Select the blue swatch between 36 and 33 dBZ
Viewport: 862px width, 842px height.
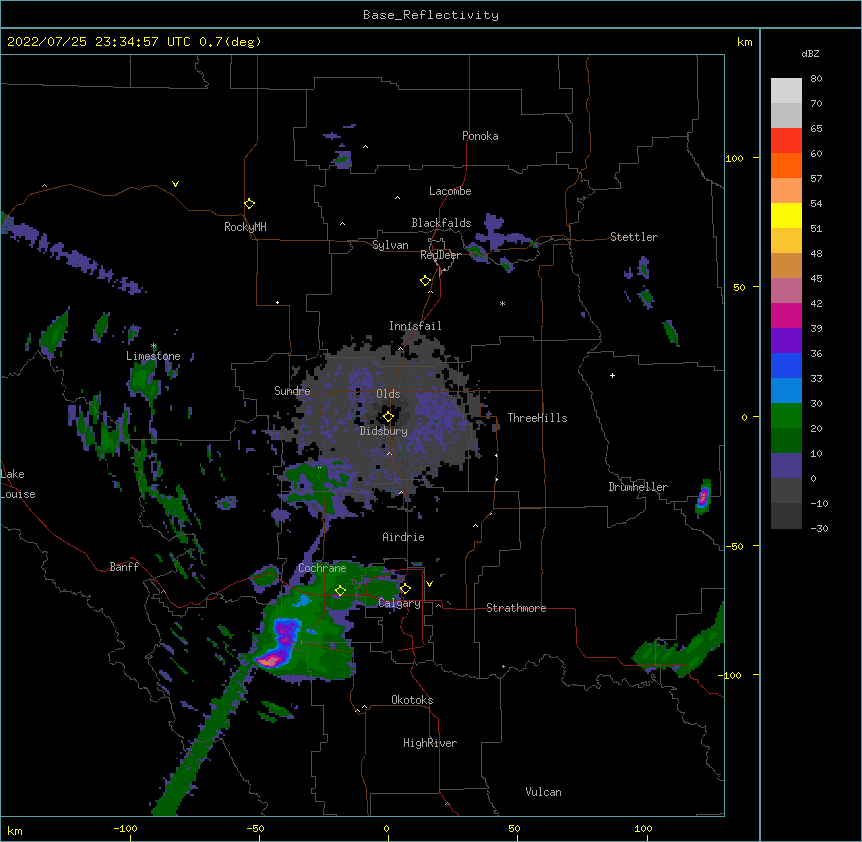click(786, 365)
